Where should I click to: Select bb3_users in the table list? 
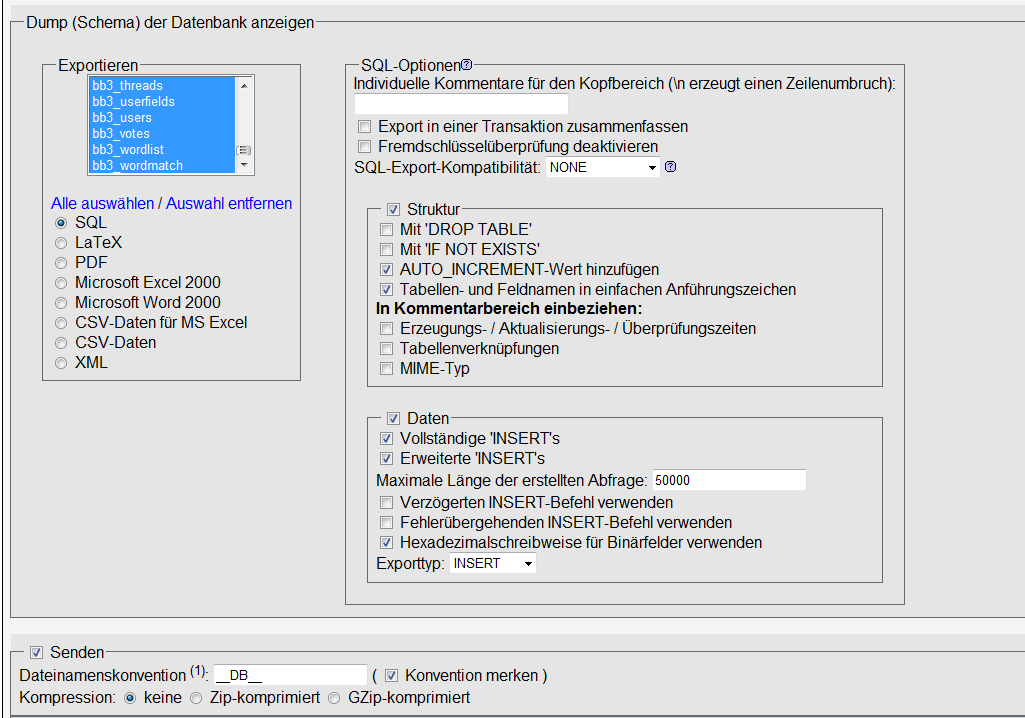160,118
